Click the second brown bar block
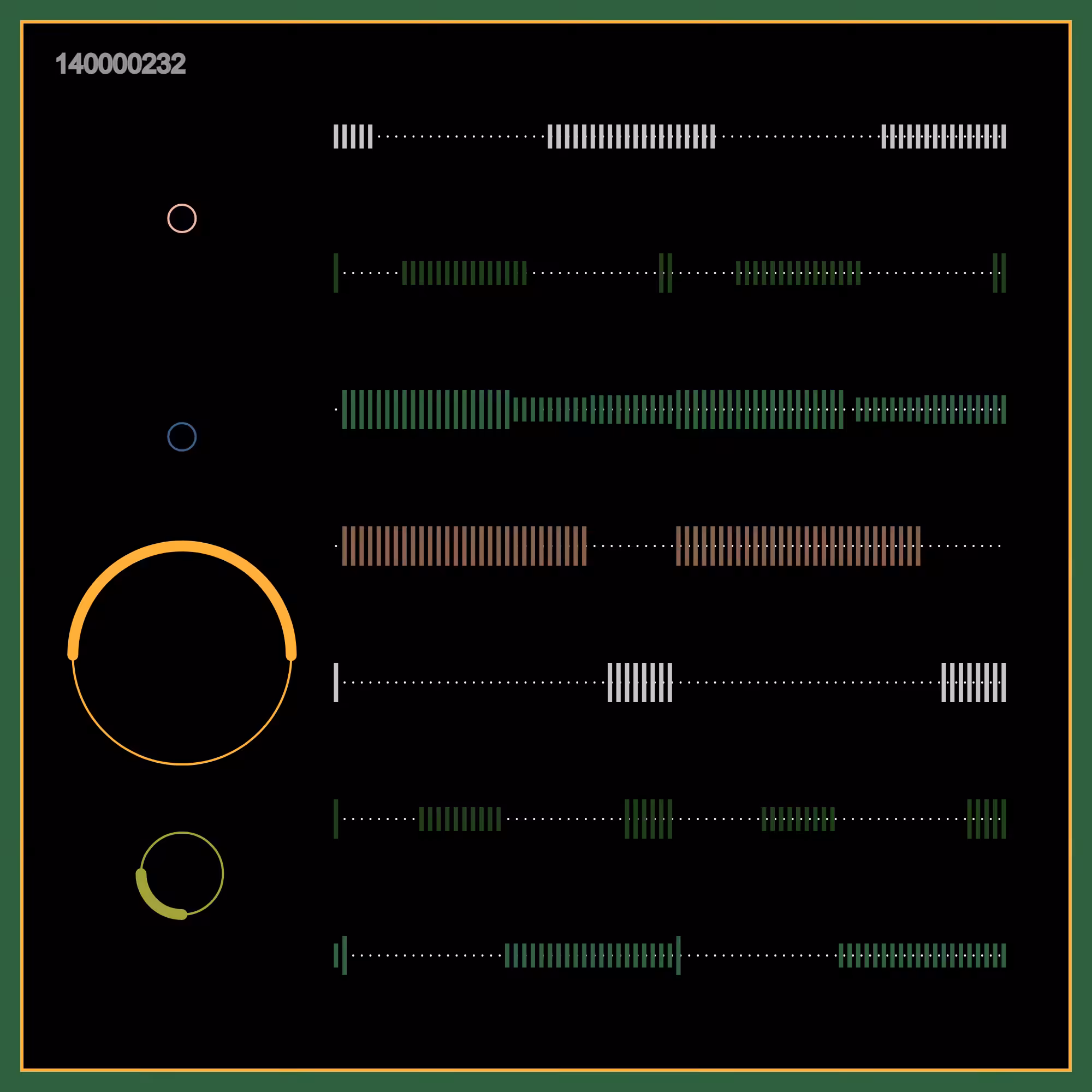This screenshot has height=1092, width=1092. (x=798, y=546)
